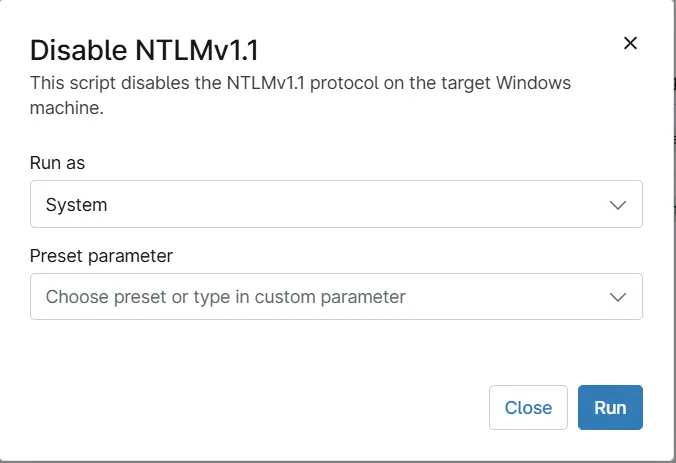
Task: Select the System value in Run as
Action: pyautogui.click(x=77, y=205)
